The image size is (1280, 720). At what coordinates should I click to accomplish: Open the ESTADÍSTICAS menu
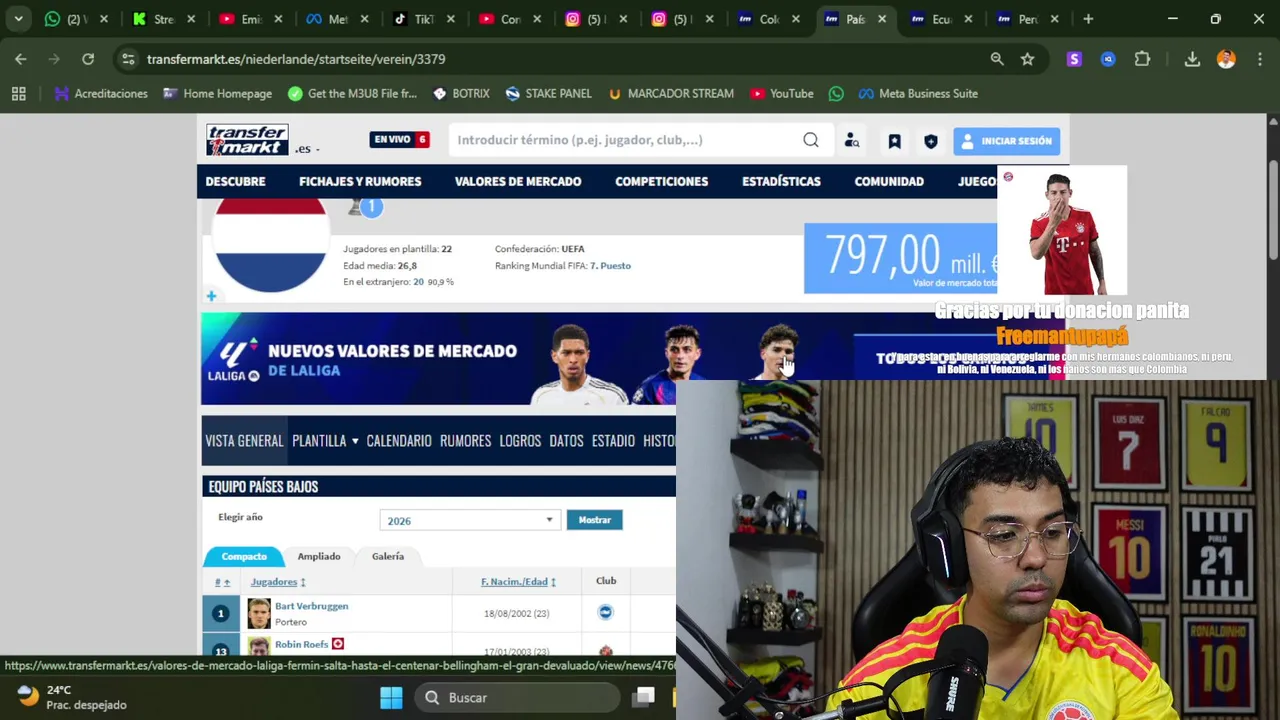pos(781,181)
